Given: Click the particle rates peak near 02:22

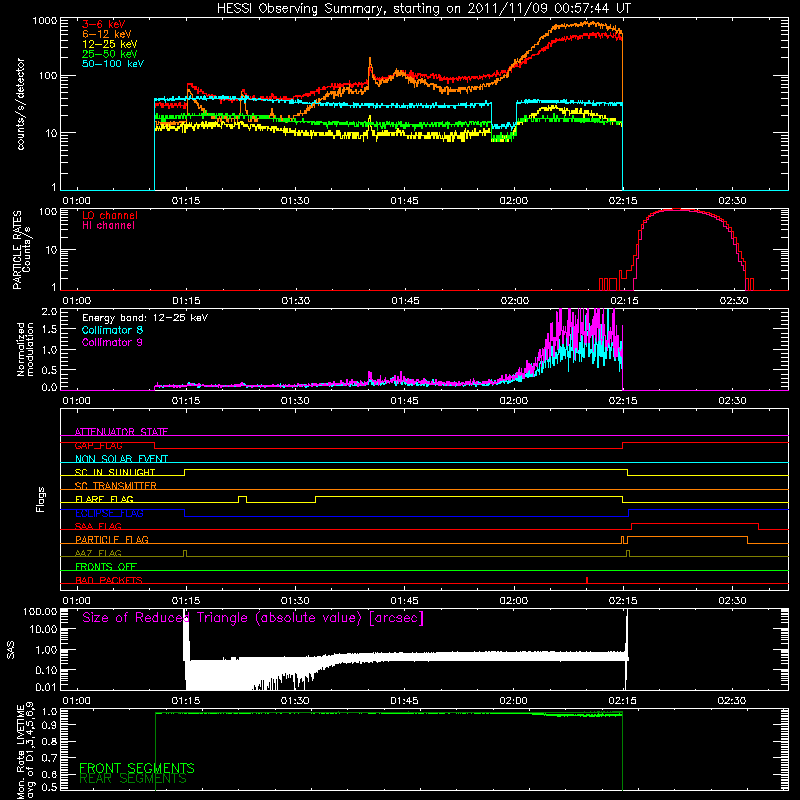Looking at the screenshot, I should pyautogui.click(x=677, y=210).
